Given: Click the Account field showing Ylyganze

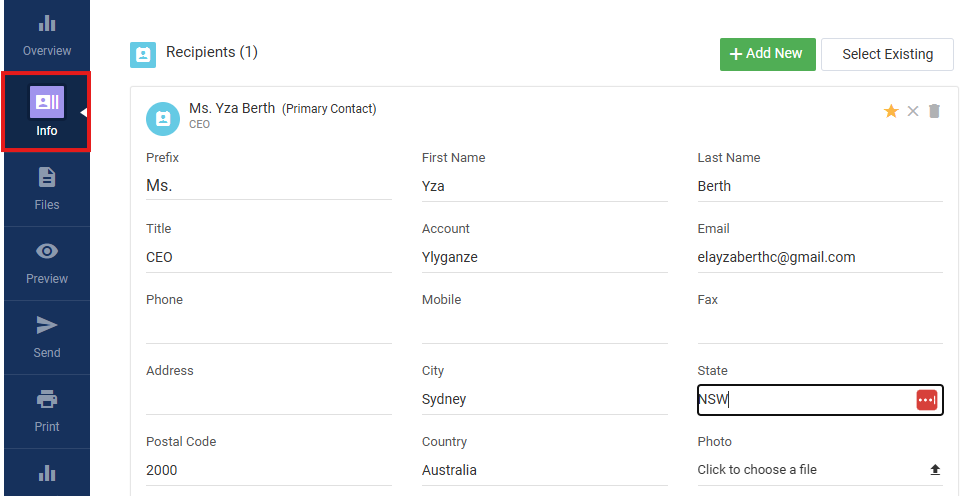Looking at the screenshot, I should pos(545,257).
